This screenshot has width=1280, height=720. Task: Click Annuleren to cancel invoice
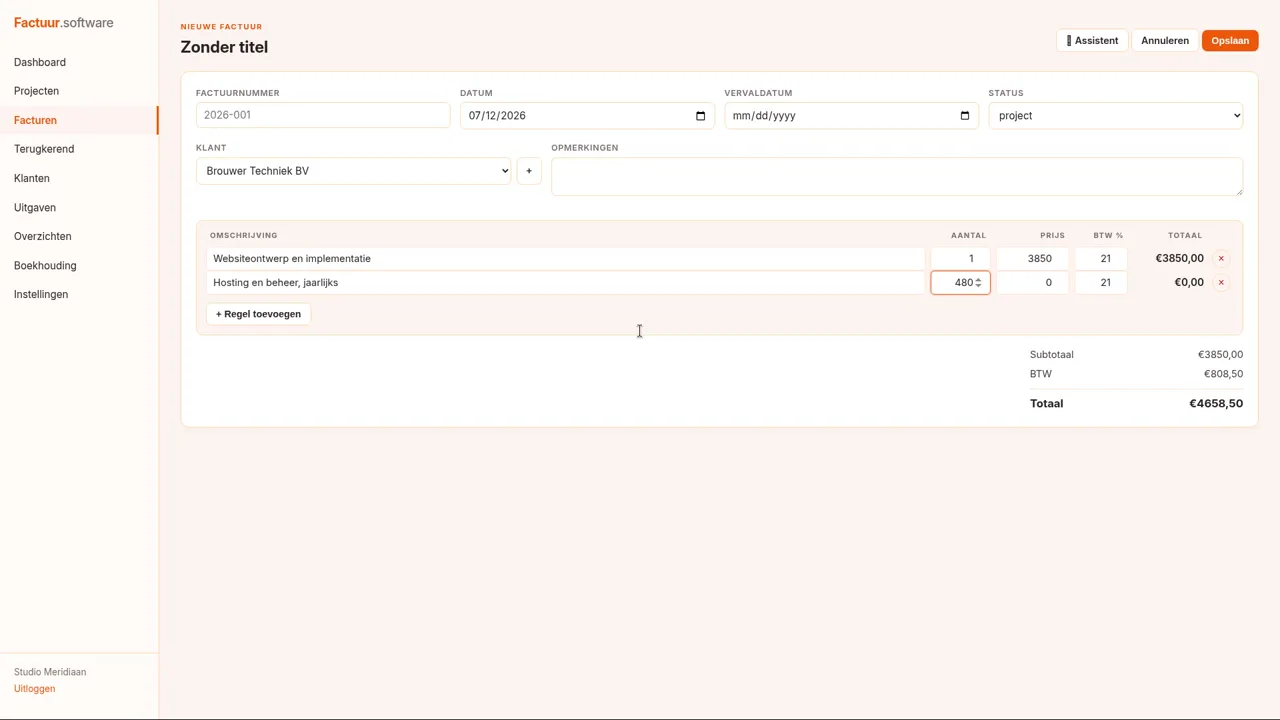click(1165, 40)
